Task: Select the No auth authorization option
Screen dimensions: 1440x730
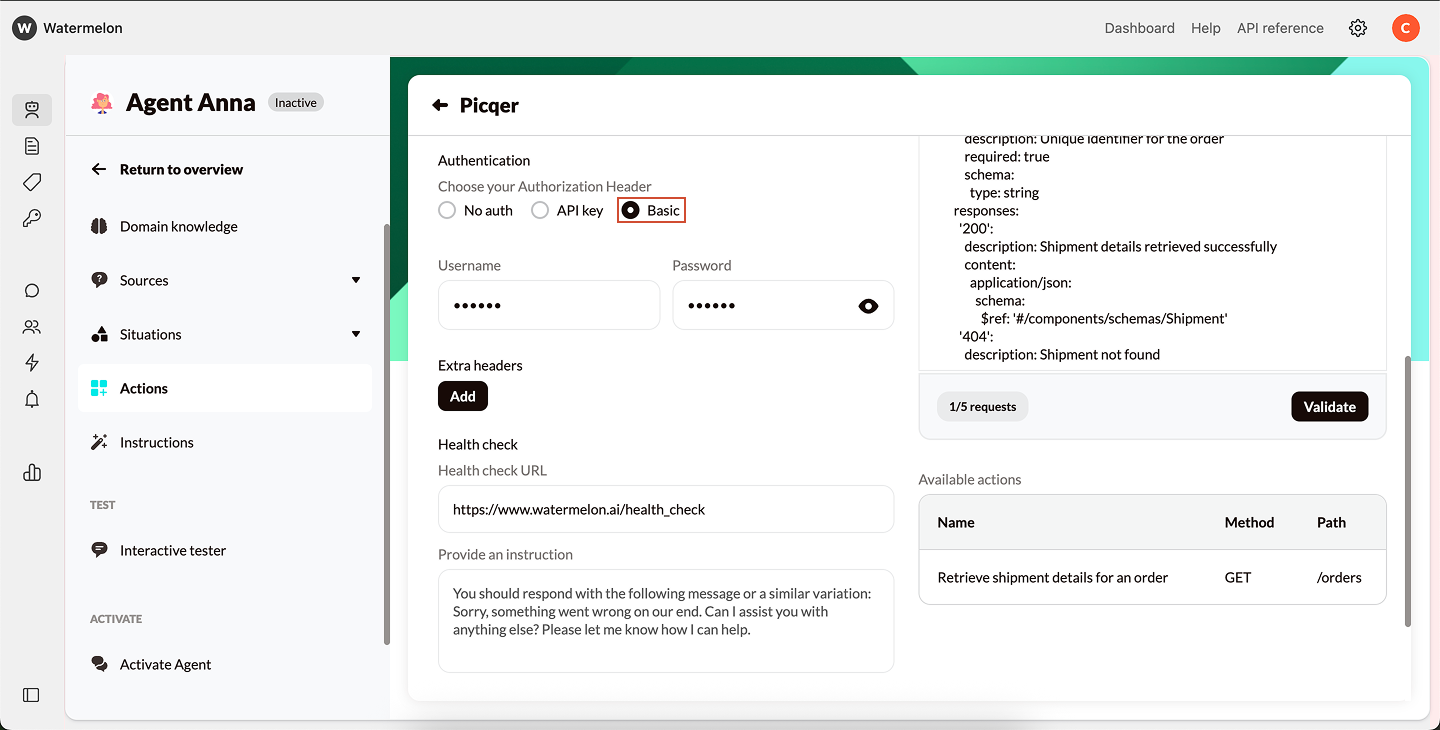Action: [447, 210]
